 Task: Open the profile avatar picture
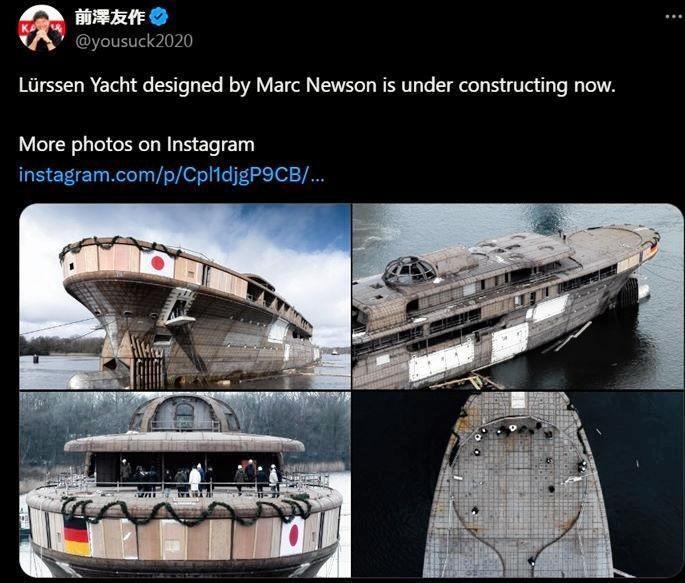coord(42,28)
